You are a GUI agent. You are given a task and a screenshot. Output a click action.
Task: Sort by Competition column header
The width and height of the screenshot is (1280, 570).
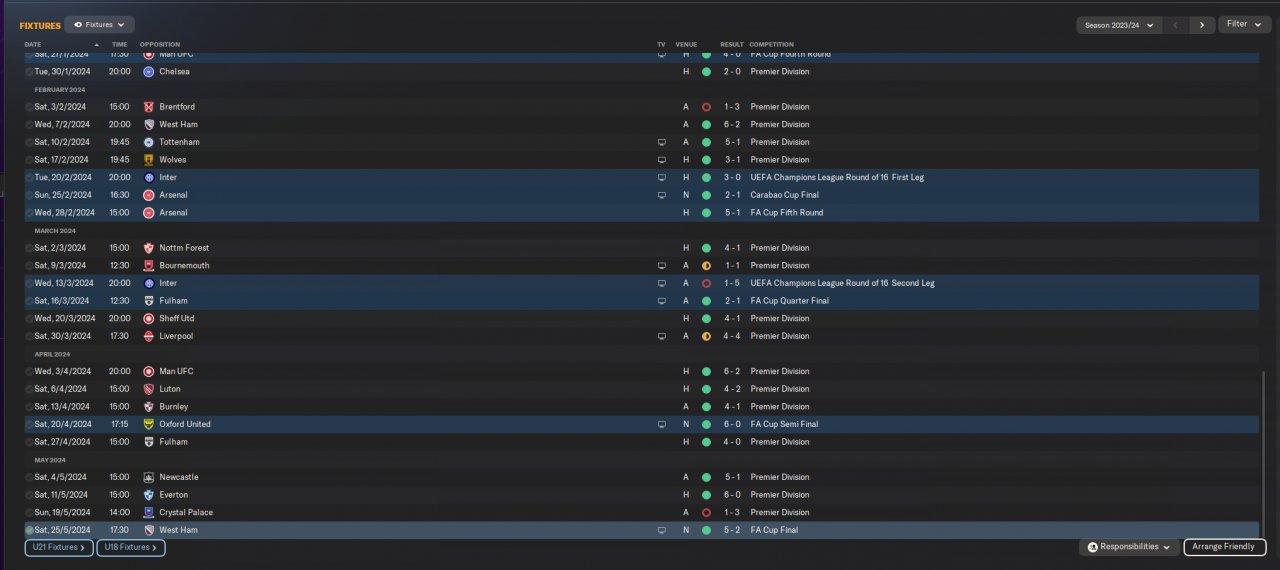(x=772, y=45)
